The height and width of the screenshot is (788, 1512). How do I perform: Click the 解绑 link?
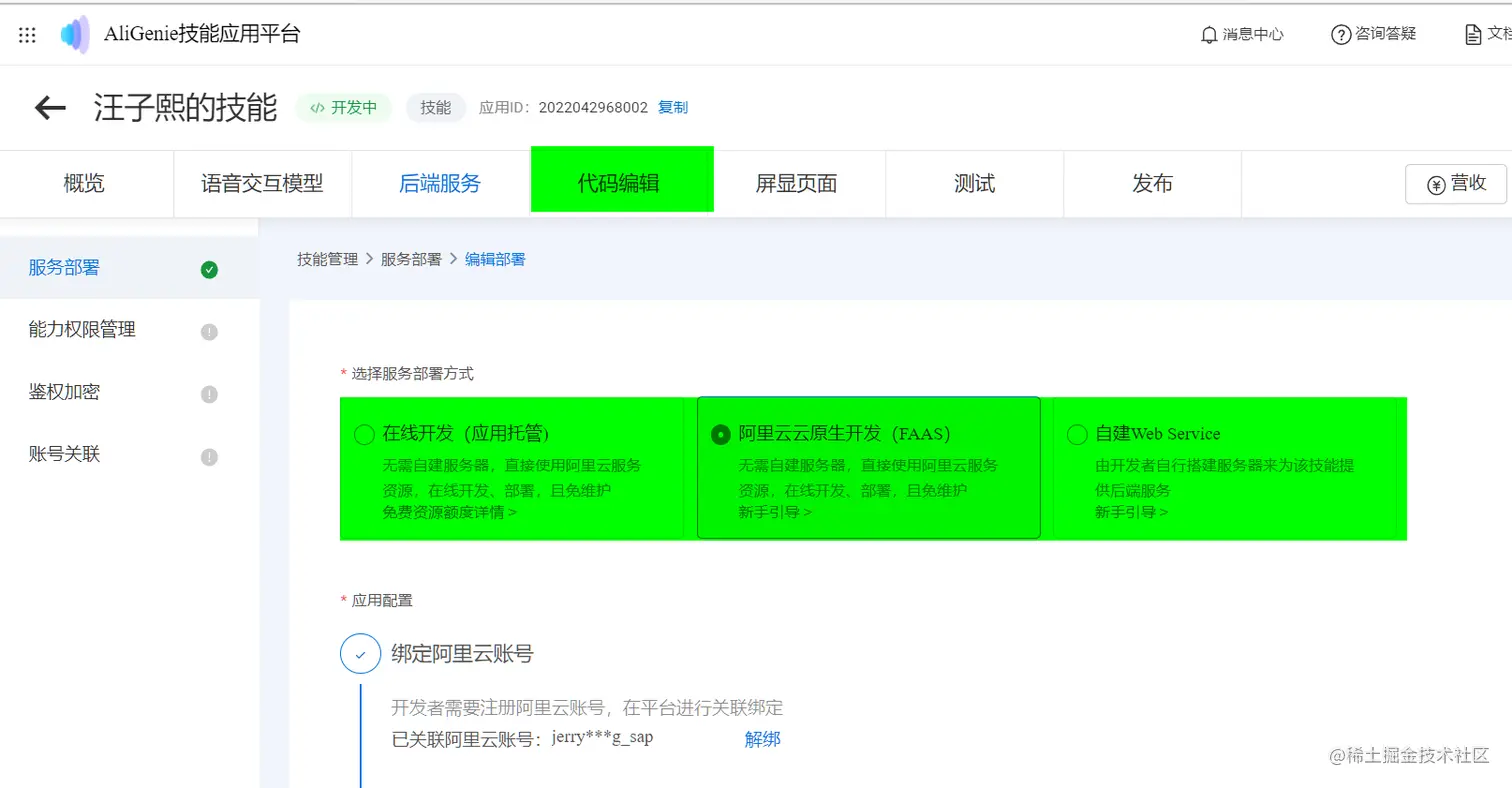[762, 739]
